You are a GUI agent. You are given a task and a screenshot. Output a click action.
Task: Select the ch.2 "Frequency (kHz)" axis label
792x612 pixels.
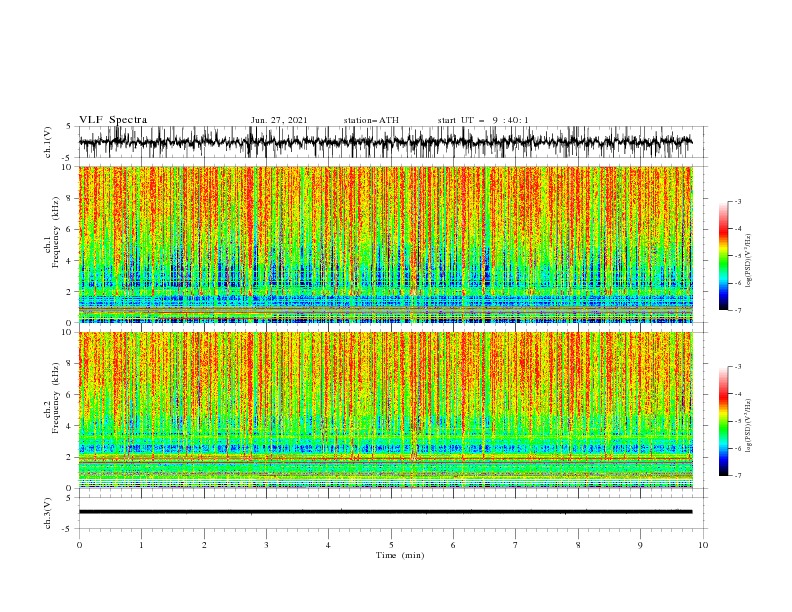tap(56, 397)
